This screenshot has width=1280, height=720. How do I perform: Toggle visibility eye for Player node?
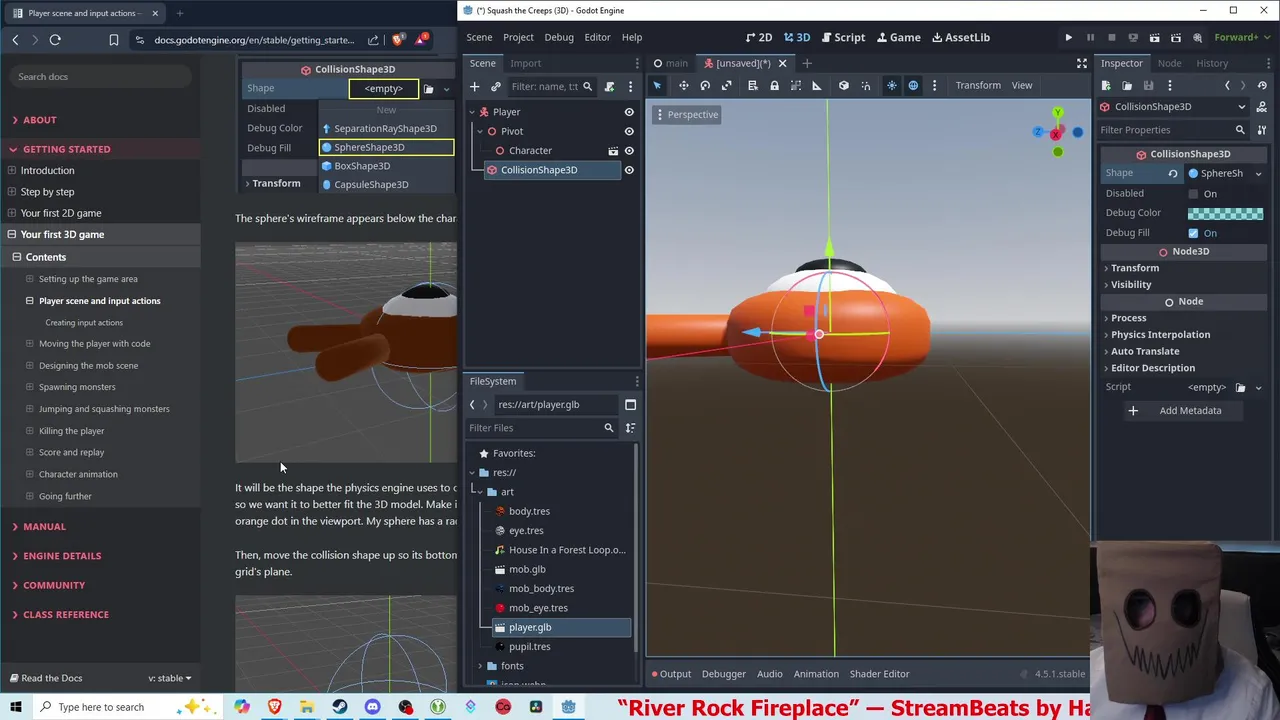(x=629, y=112)
